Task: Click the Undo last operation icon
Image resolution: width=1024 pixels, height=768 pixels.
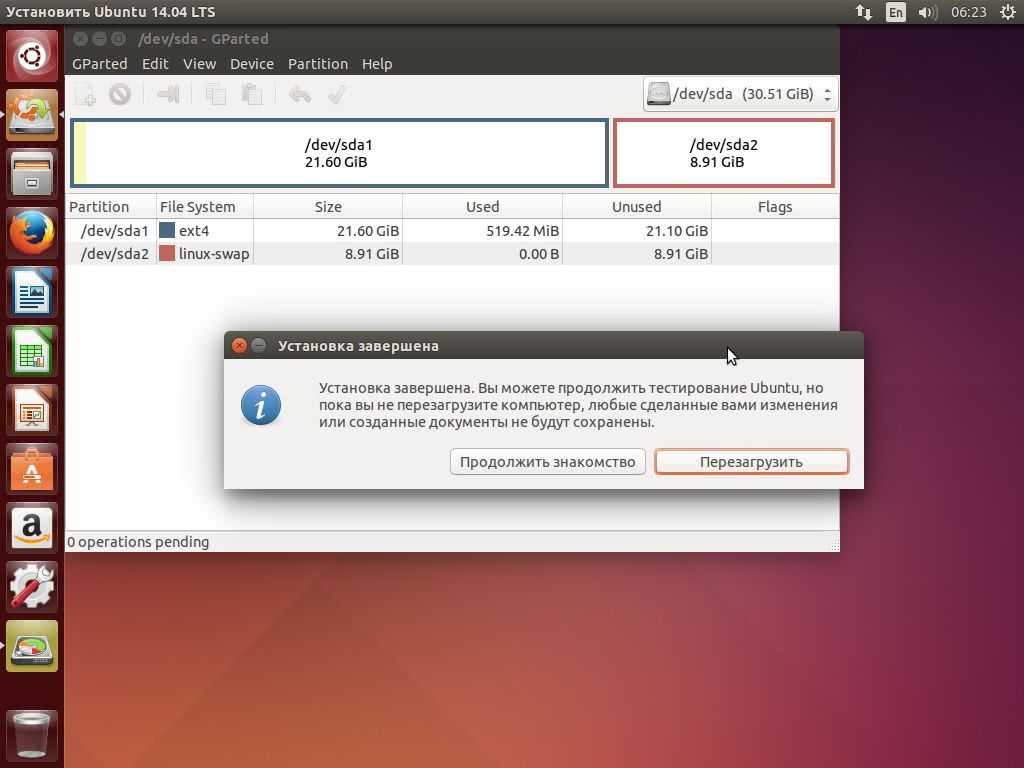Action: (299, 94)
